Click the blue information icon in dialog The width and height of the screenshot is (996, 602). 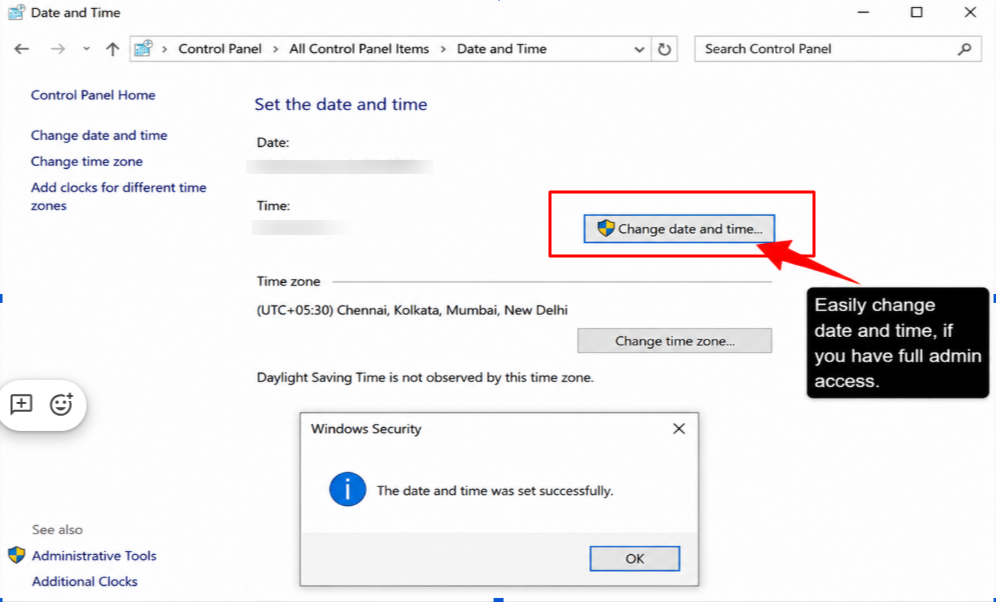(347, 490)
